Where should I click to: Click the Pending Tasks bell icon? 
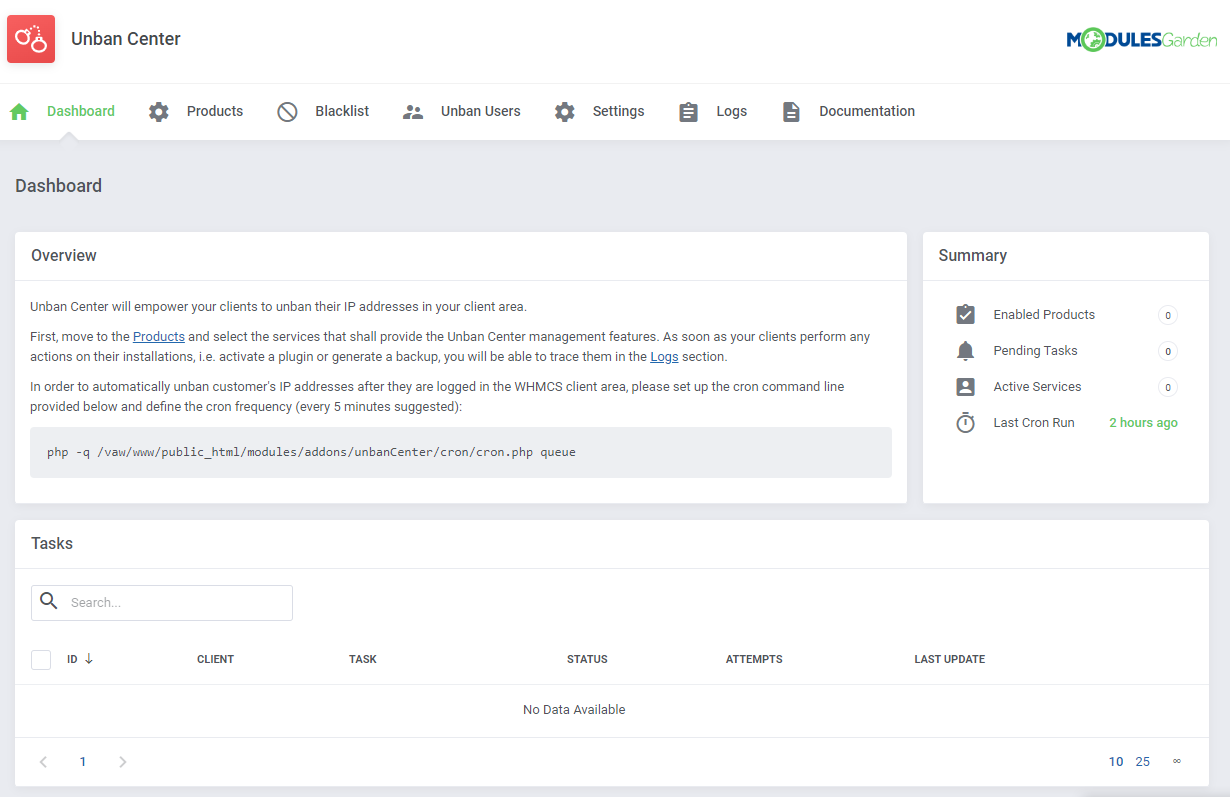click(965, 351)
